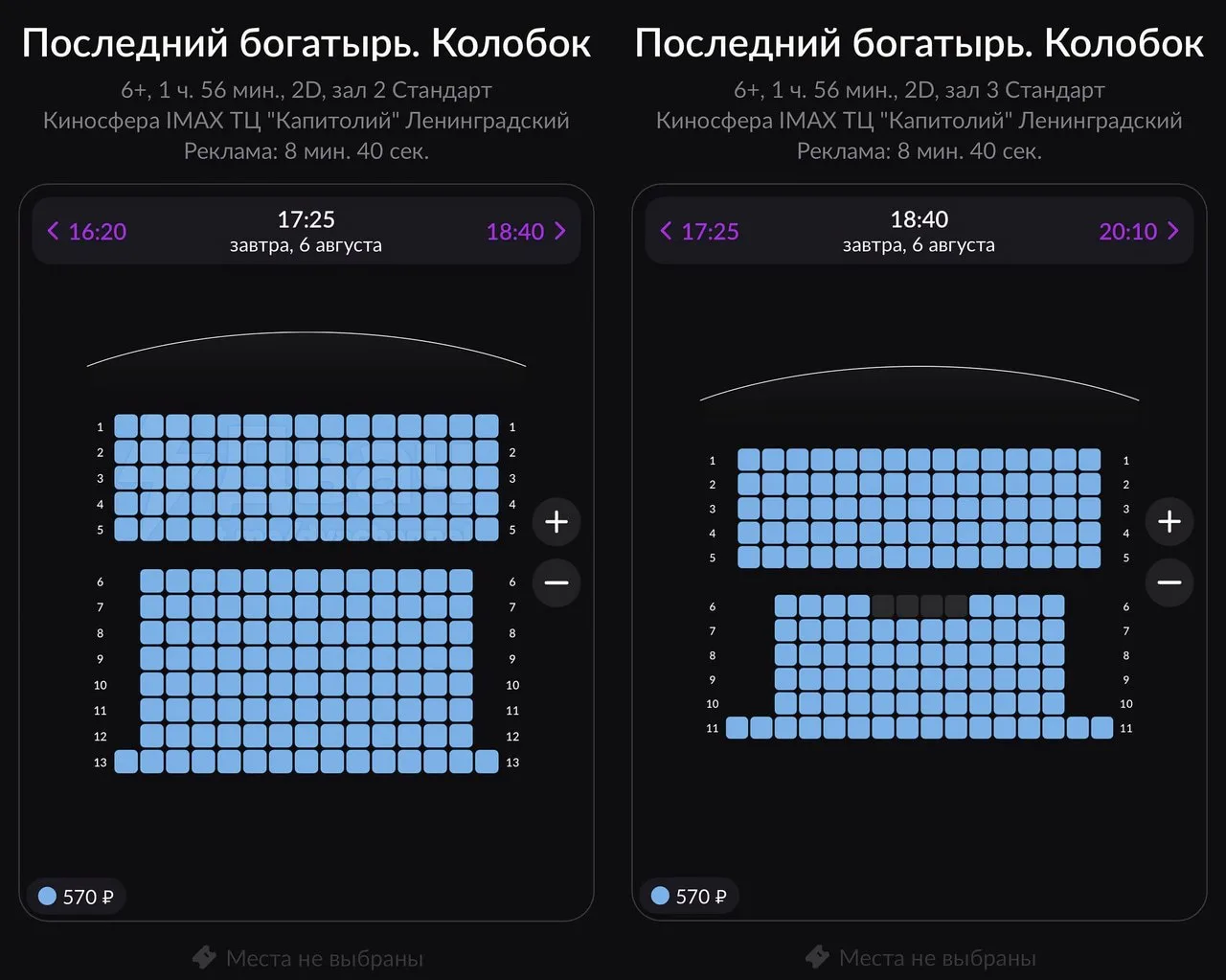Screen dimensions: 1226x980
Task: Select leftmost seat of row 13 in hall 2
Action: [126, 762]
